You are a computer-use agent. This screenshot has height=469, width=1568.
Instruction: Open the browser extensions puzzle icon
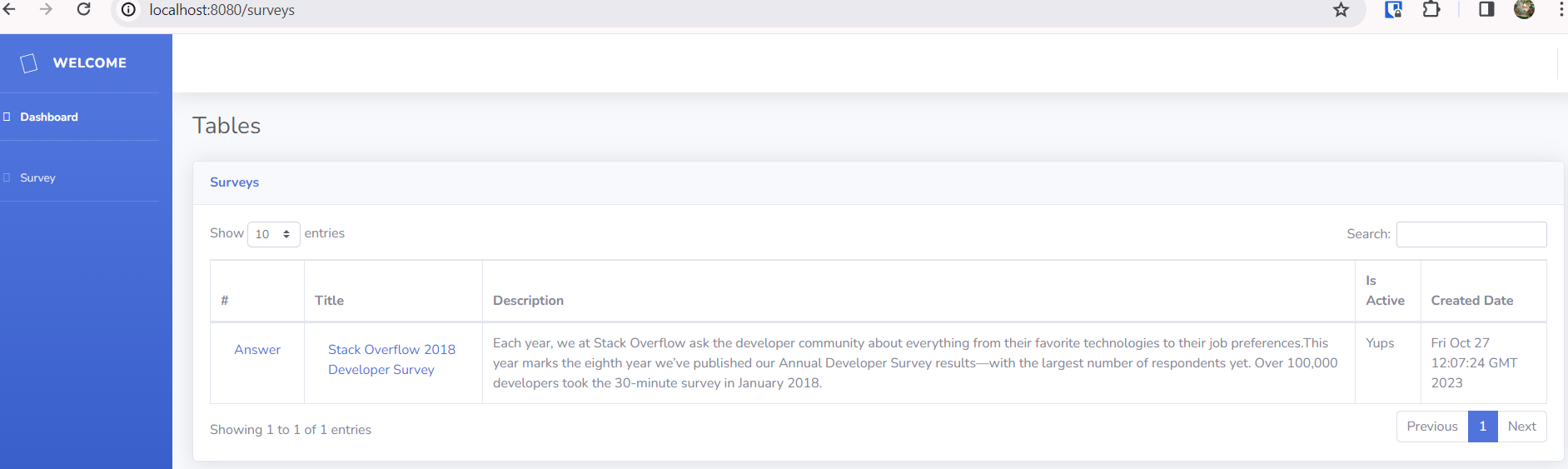click(1431, 10)
